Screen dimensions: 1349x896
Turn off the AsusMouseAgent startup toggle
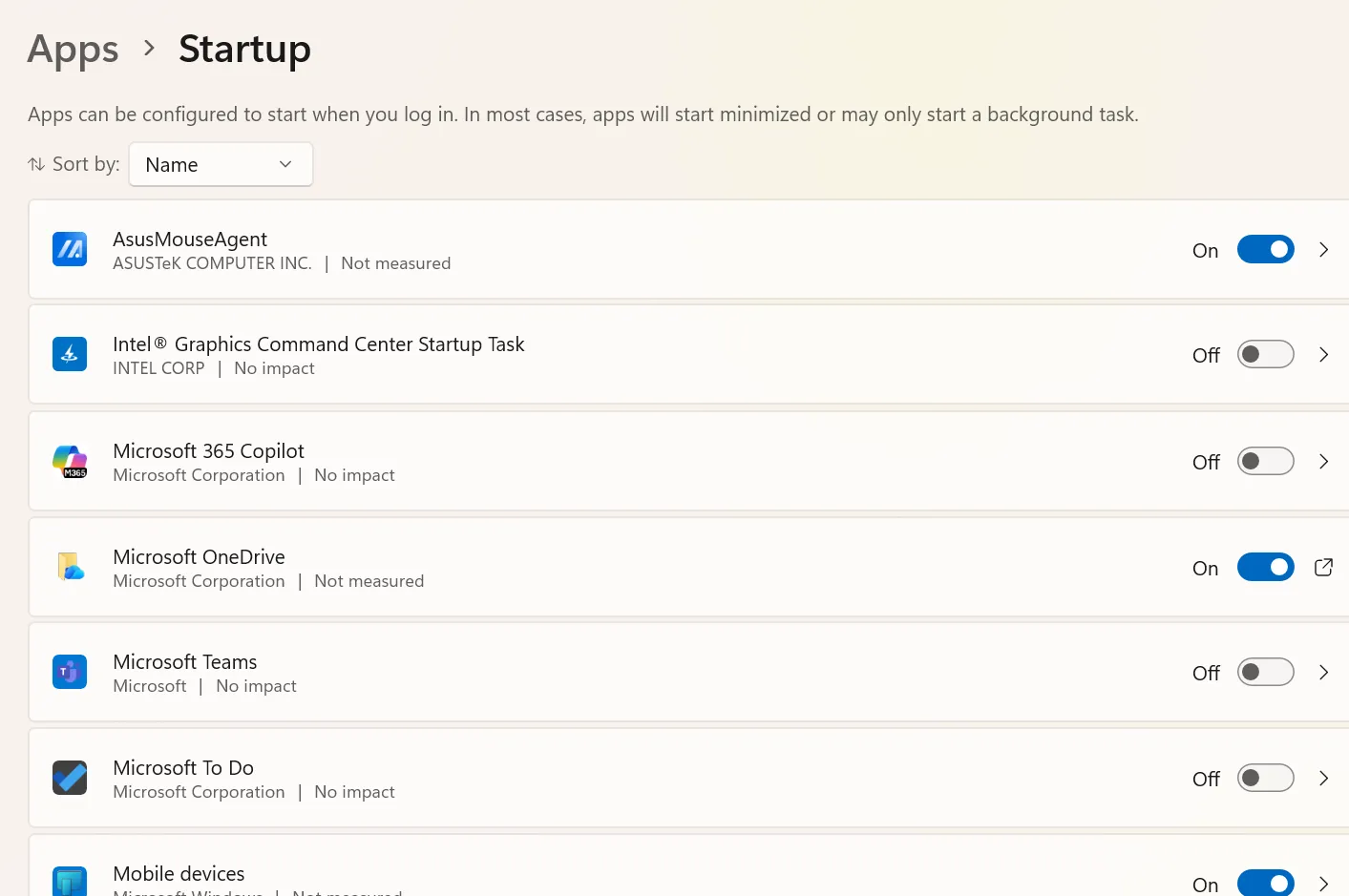1266,249
